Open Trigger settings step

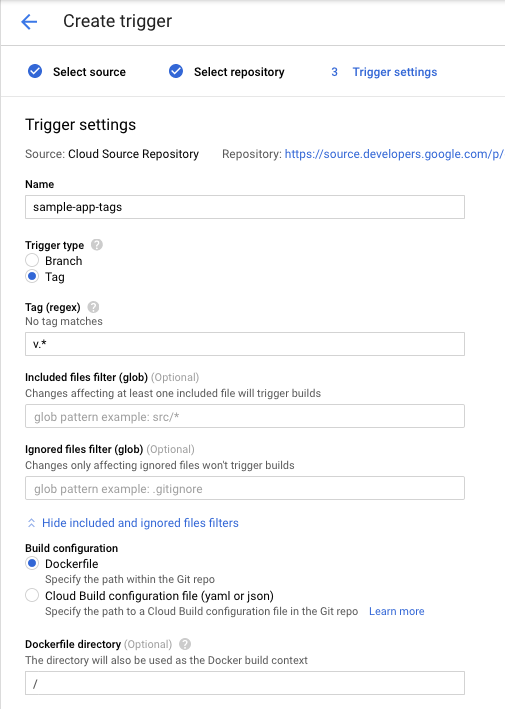point(395,72)
